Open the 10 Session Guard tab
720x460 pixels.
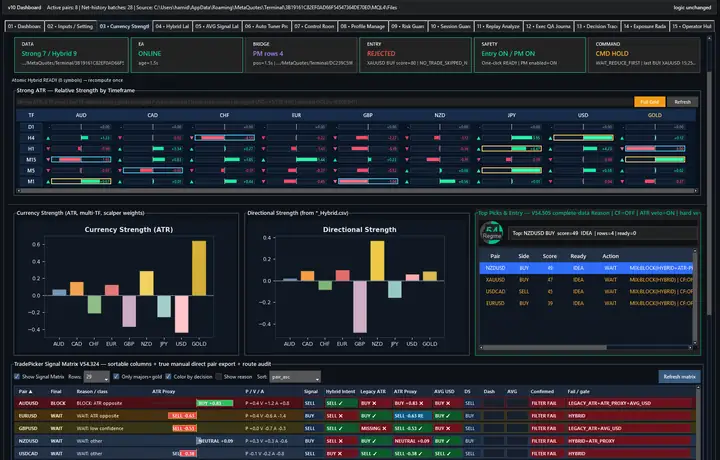[450, 27]
